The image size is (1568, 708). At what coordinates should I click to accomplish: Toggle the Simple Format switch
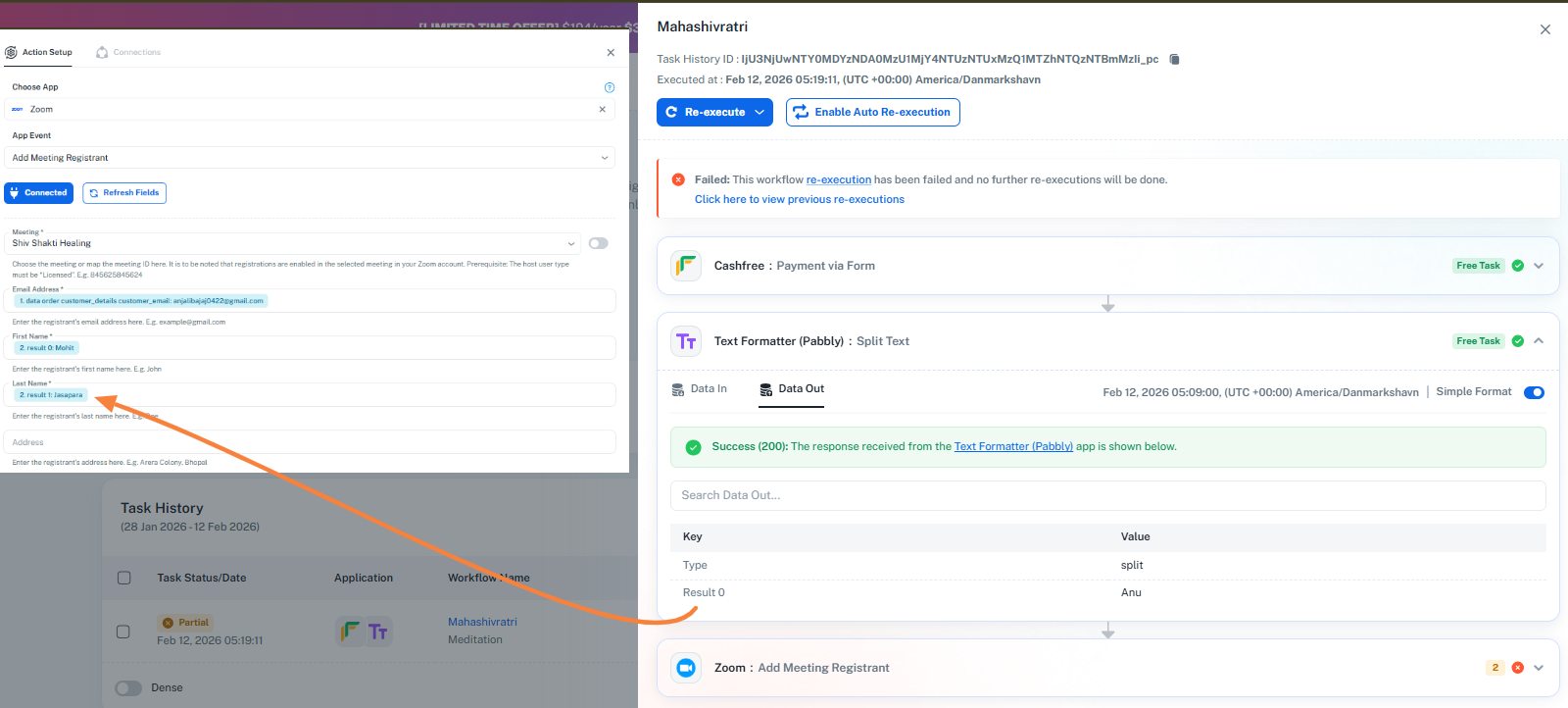[1534, 392]
